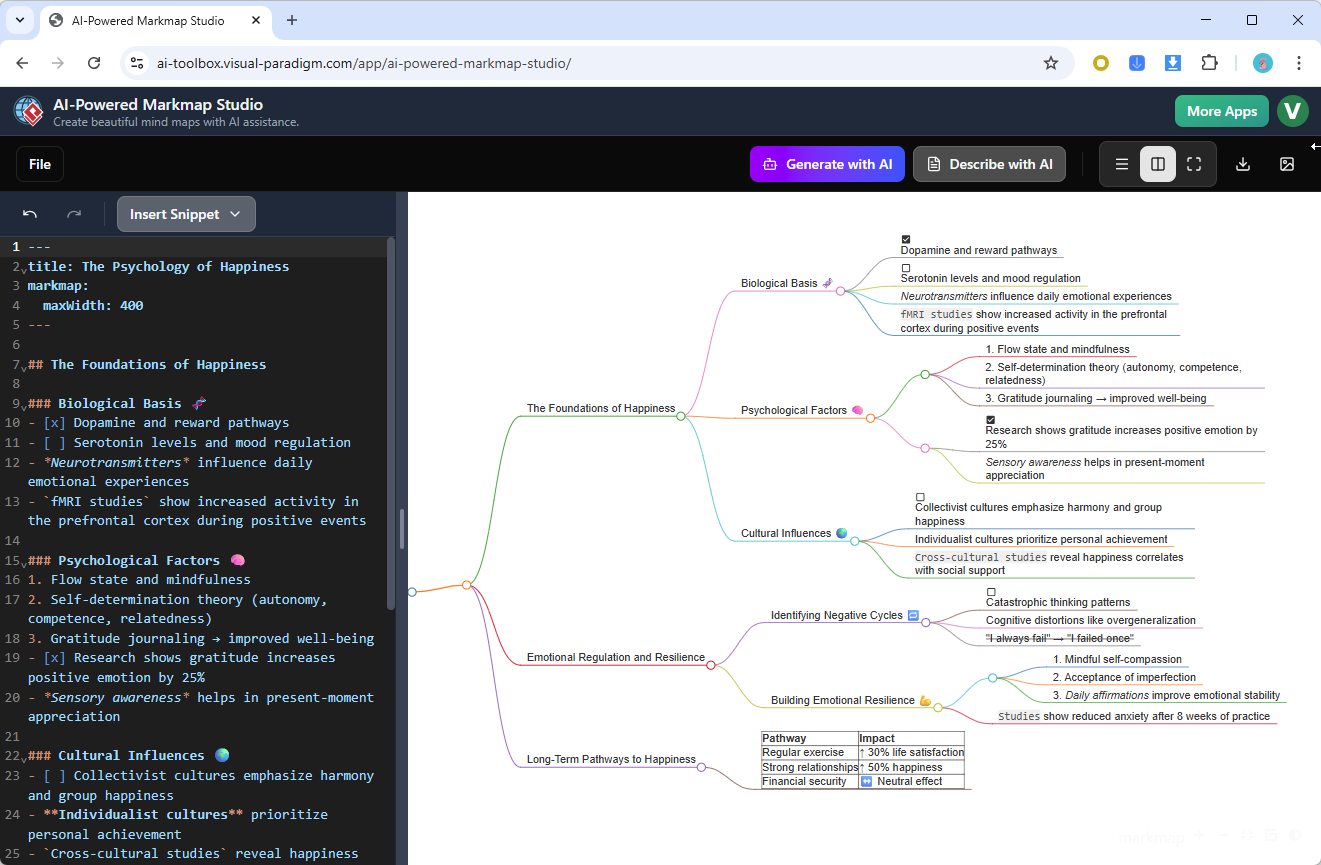Toggle markmap dark mode

pos(1293,835)
